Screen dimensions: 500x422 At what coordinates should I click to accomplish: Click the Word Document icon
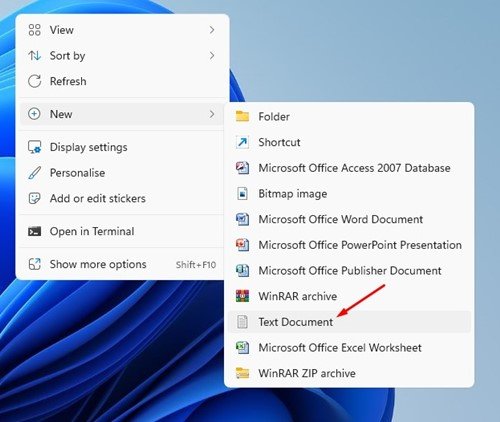click(x=242, y=219)
